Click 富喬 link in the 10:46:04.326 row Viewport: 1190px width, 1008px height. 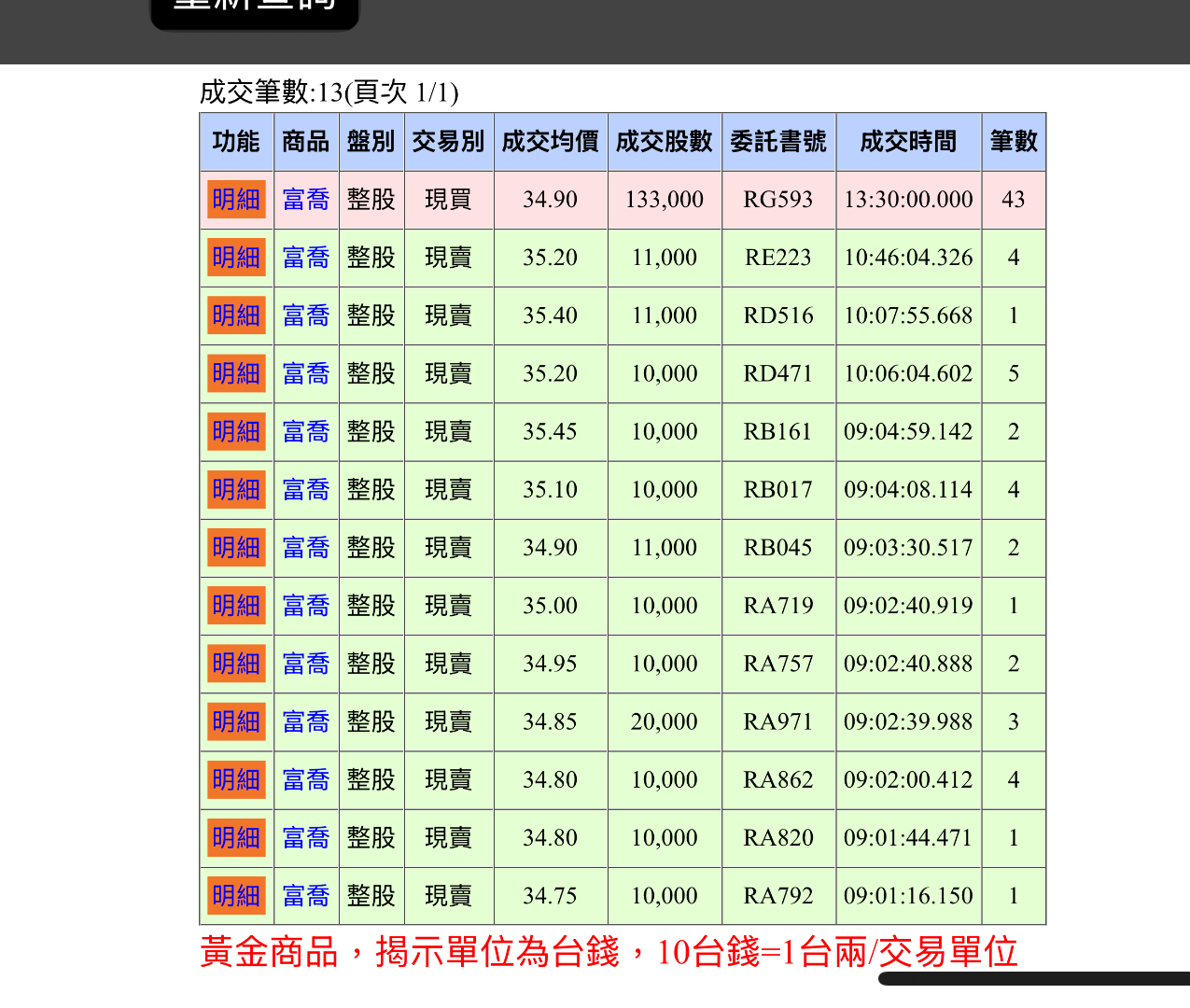[306, 258]
